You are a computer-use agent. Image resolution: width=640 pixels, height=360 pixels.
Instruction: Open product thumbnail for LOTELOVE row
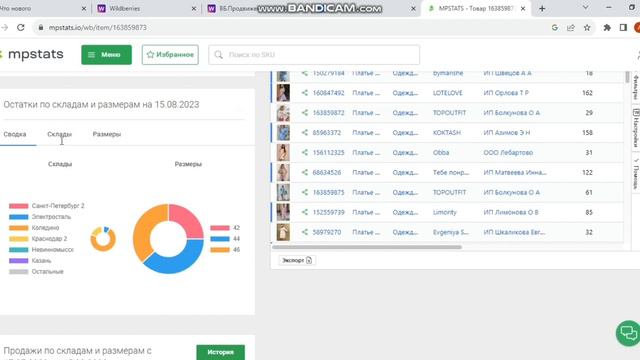pyautogui.click(x=283, y=93)
